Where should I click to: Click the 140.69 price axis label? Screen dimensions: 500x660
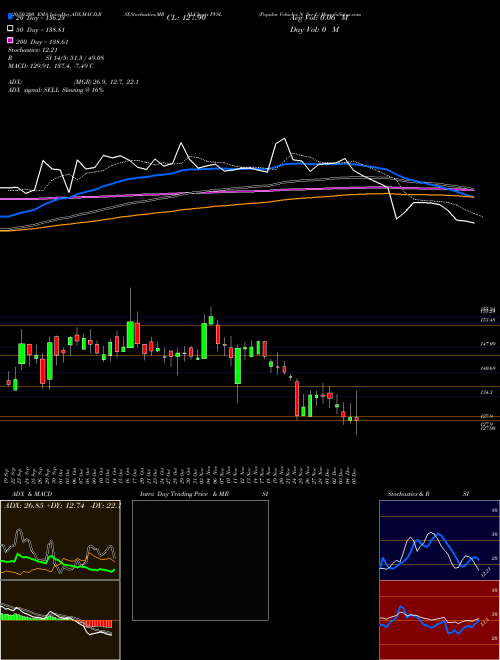[488, 368]
